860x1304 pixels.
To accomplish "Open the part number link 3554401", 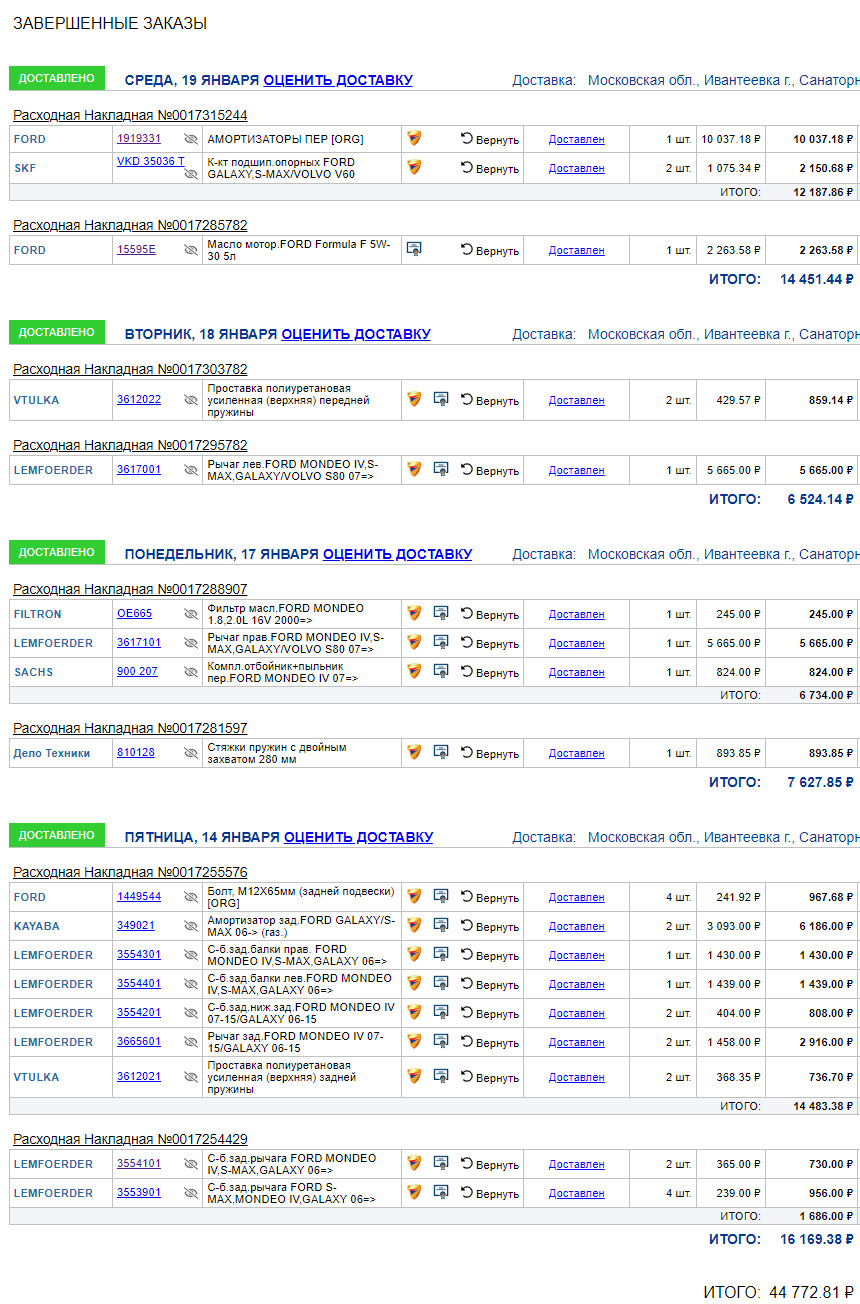I will (139, 984).
